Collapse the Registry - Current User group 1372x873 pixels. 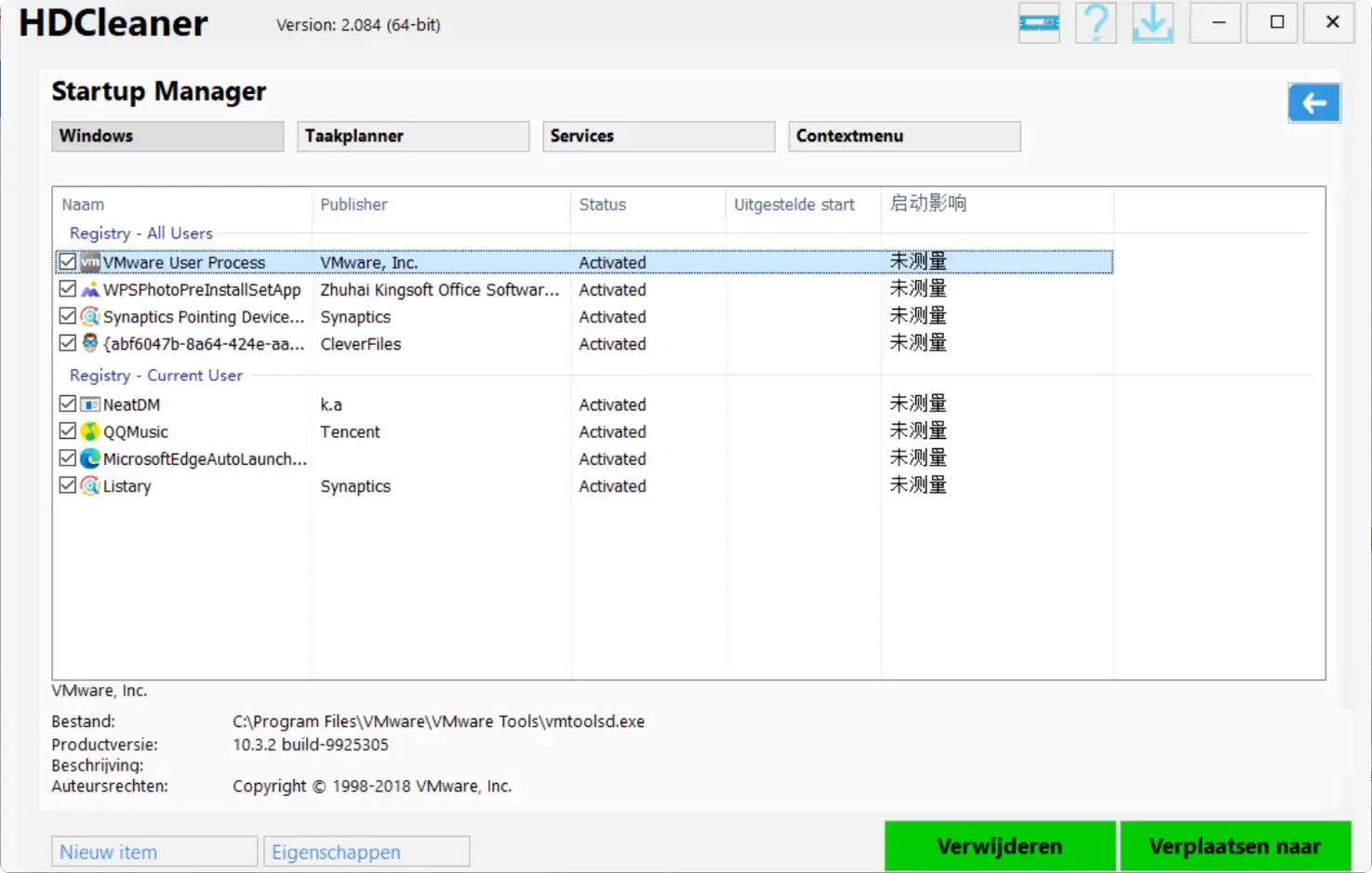click(155, 376)
